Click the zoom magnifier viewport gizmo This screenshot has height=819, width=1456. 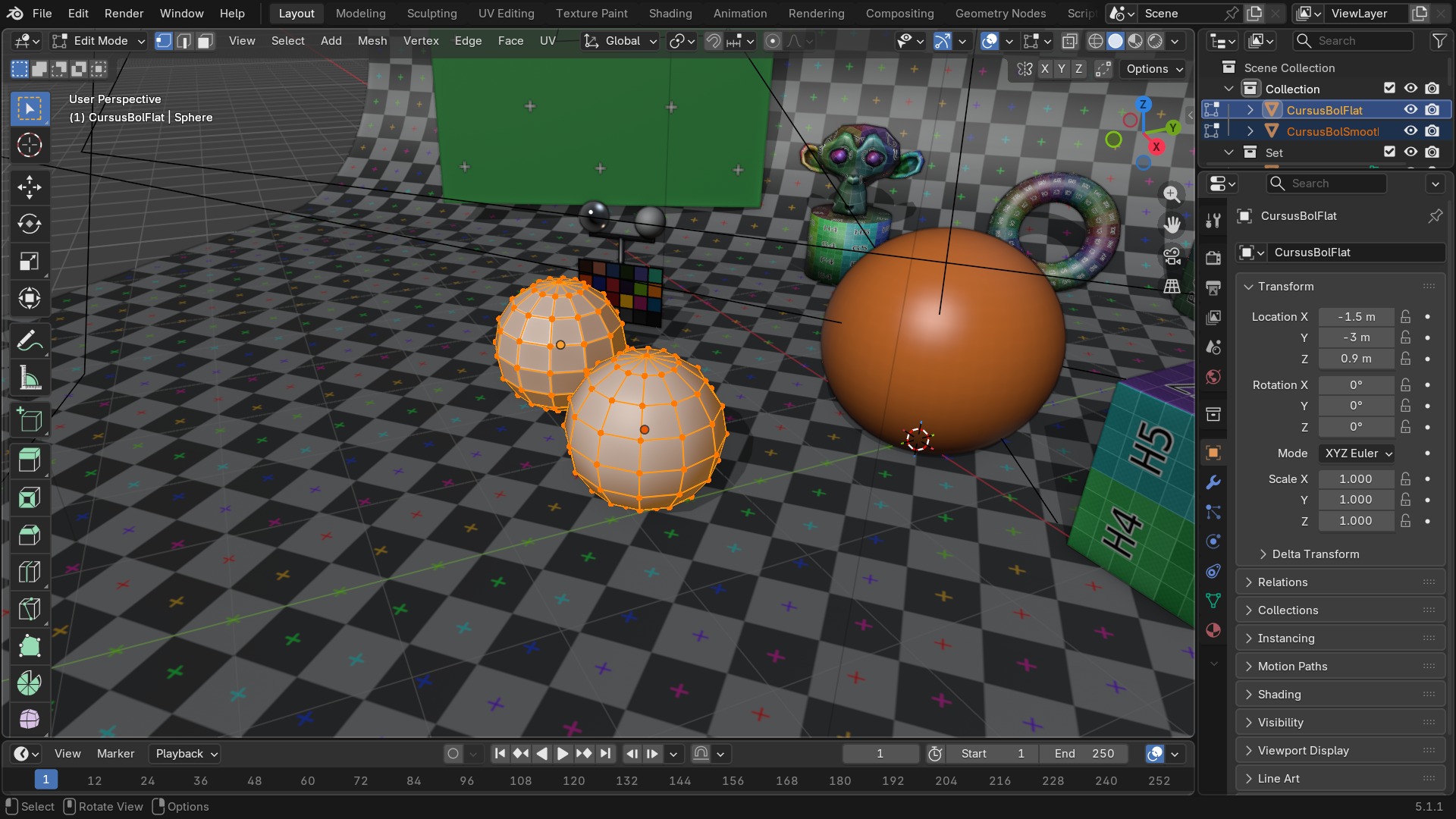pos(1172,194)
